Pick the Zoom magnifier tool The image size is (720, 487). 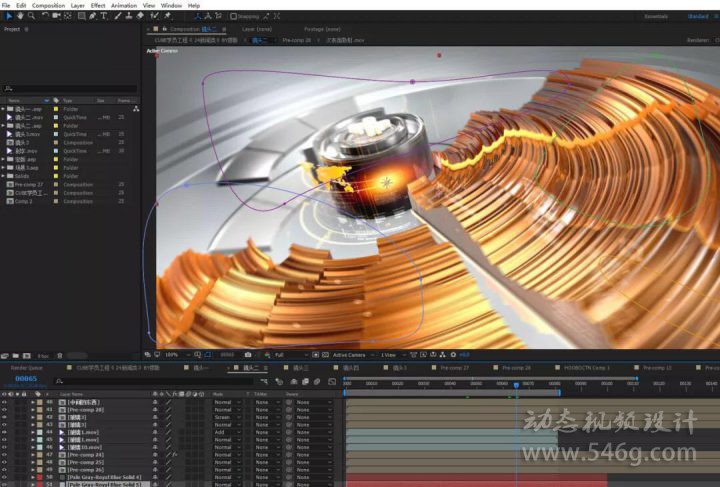(31, 16)
